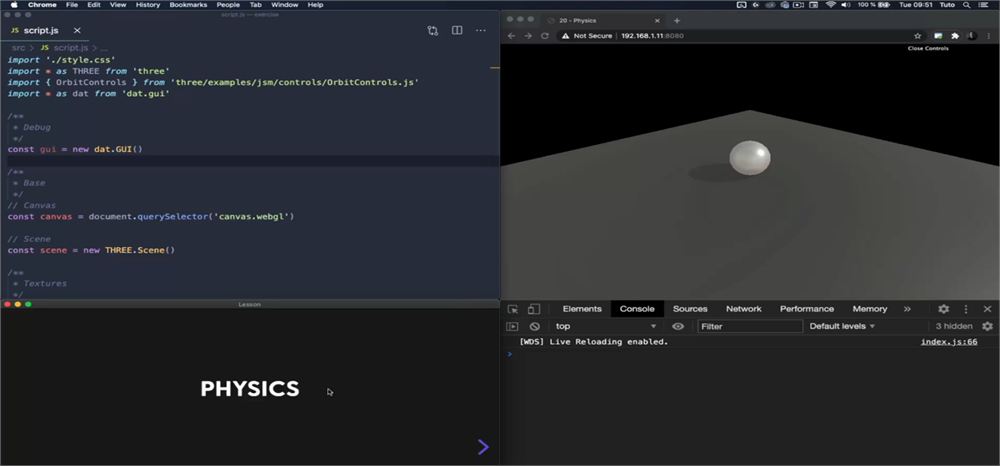Image resolution: width=1000 pixels, height=466 pixels.
Task: Open the View menu
Action: click(118, 4)
